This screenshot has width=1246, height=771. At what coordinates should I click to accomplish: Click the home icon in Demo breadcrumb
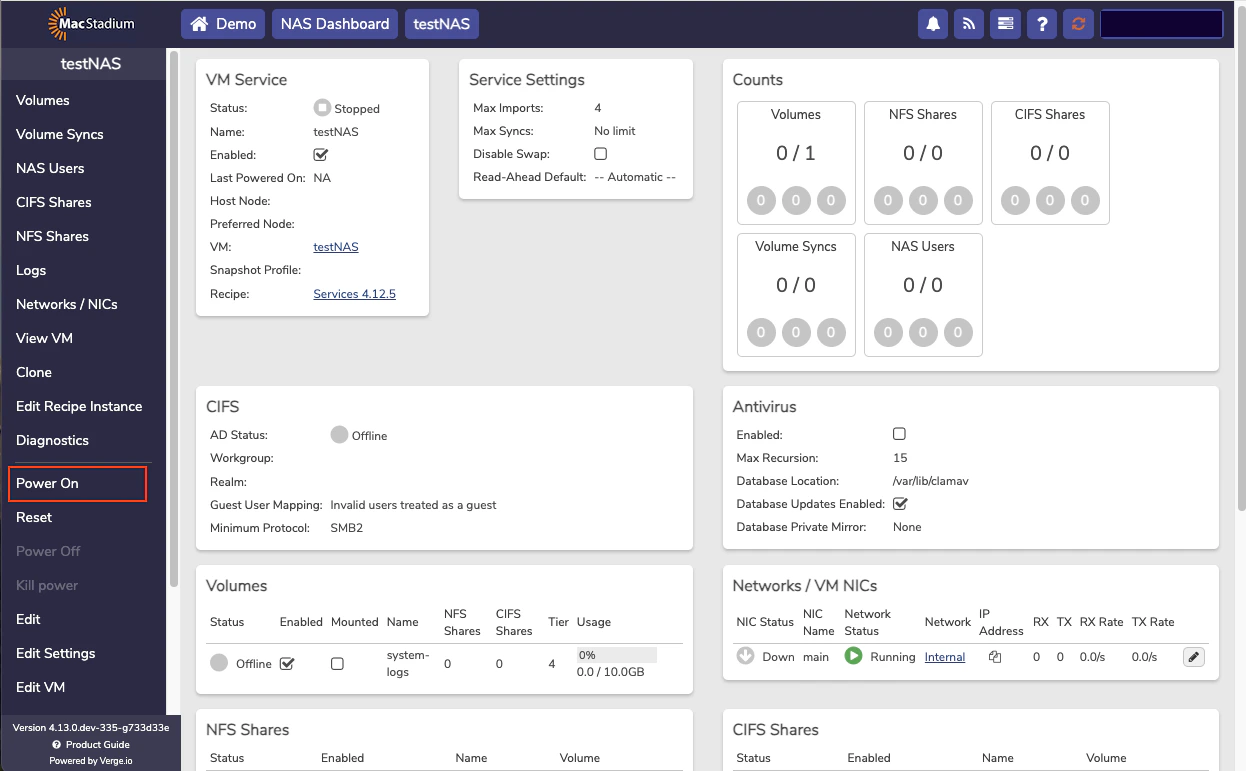(200, 24)
